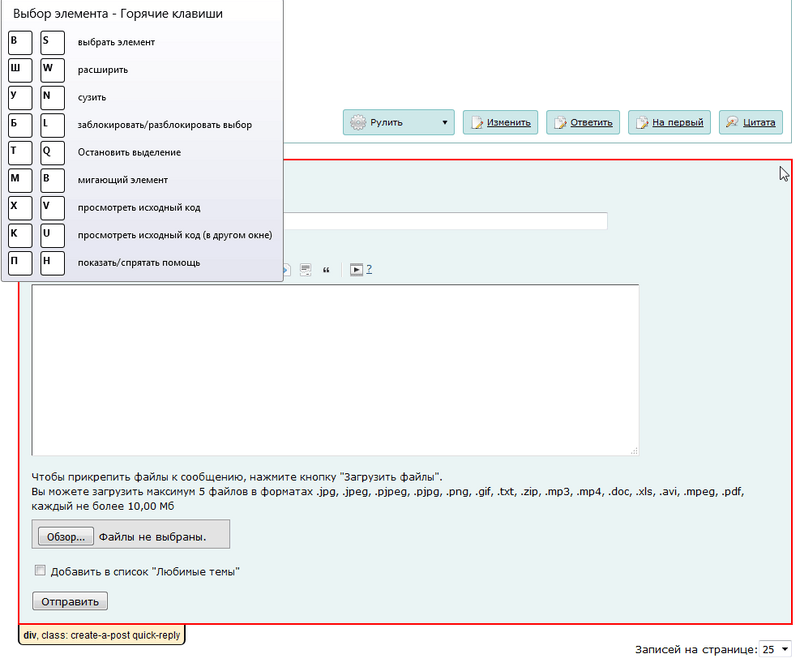Toggle the Добавить в список "Любимые темы" checkbox
Image resolution: width=800 pixels, height=662 pixels.
(40, 570)
